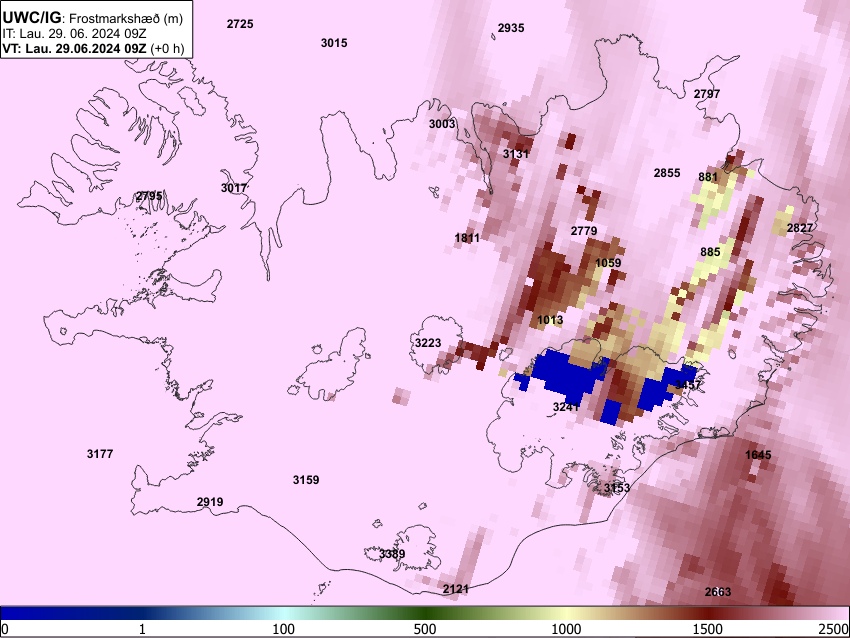Click the 3457 value label
Screen dimensions: 850x638
point(688,385)
